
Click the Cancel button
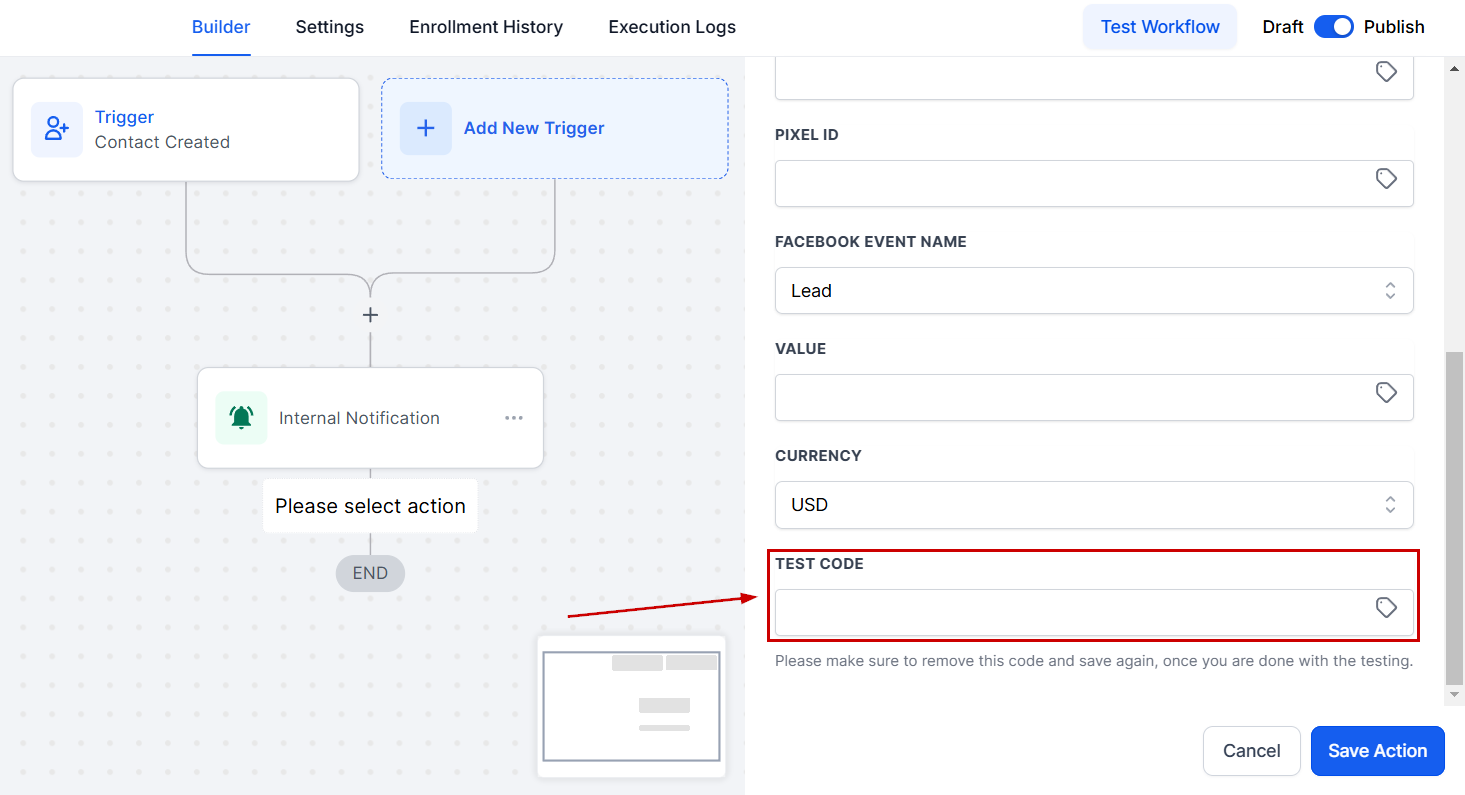(x=1252, y=751)
